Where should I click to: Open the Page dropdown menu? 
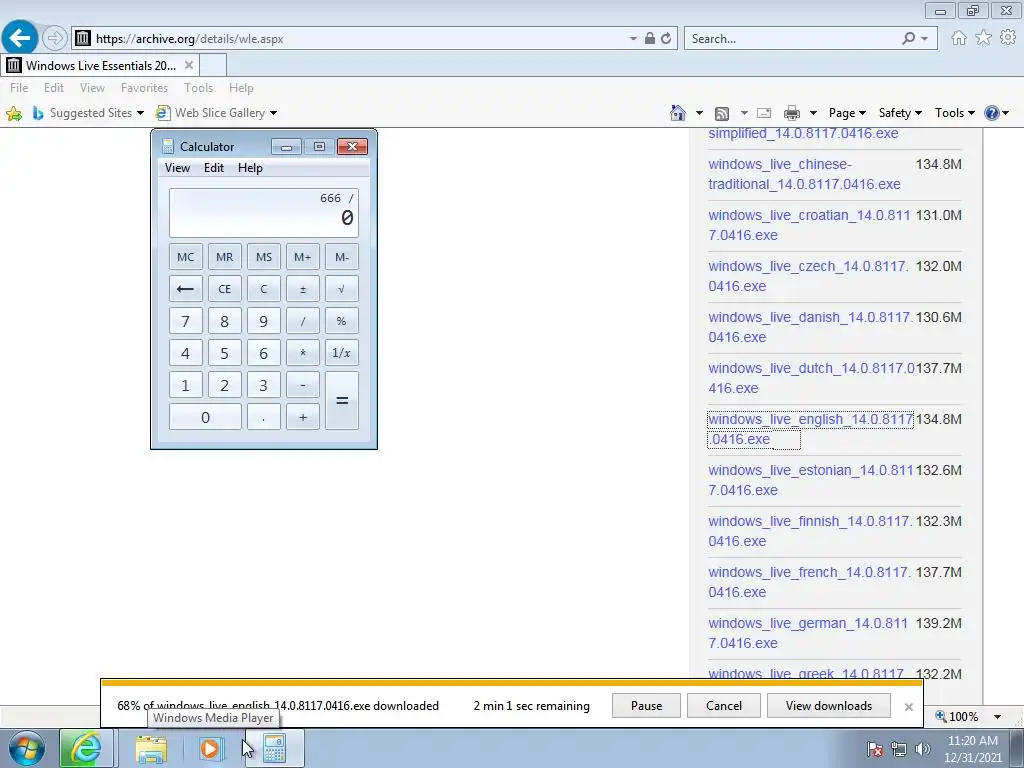click(847, 113)
